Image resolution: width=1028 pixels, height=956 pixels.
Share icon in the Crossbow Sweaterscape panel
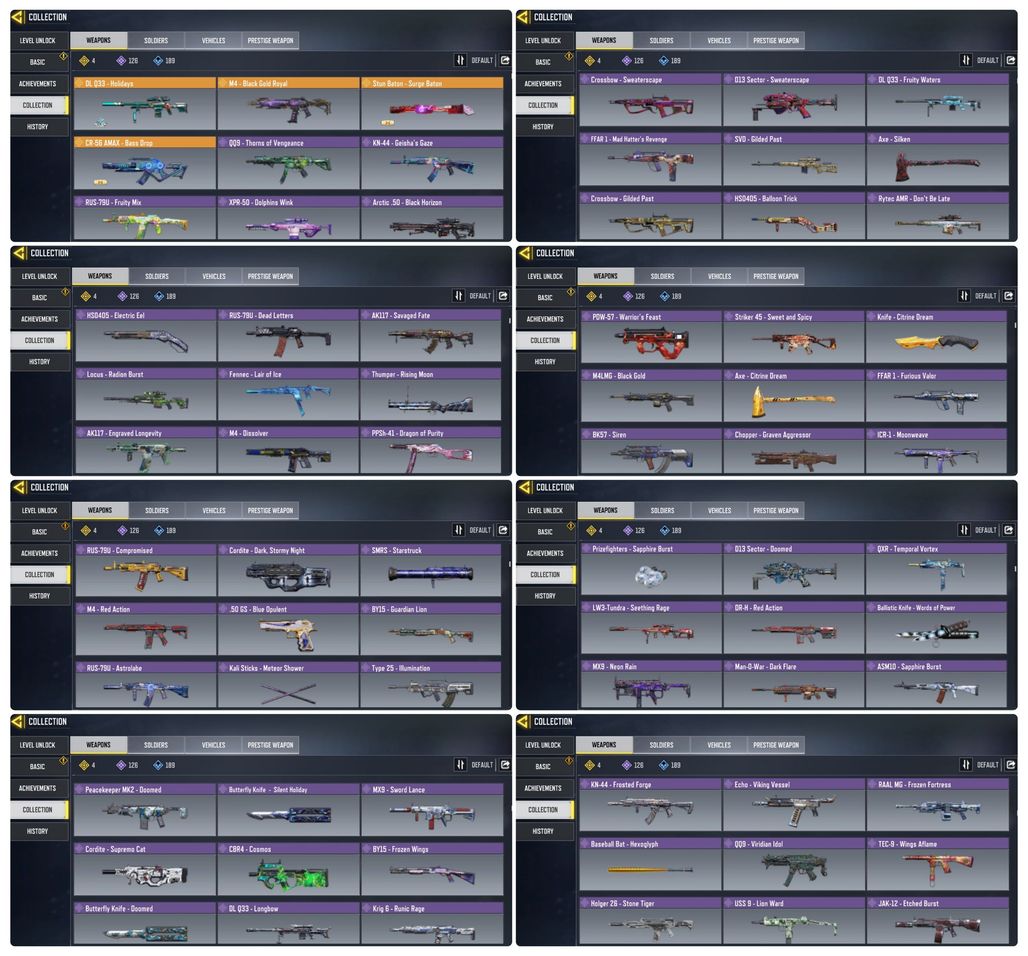coord(1011,60)
